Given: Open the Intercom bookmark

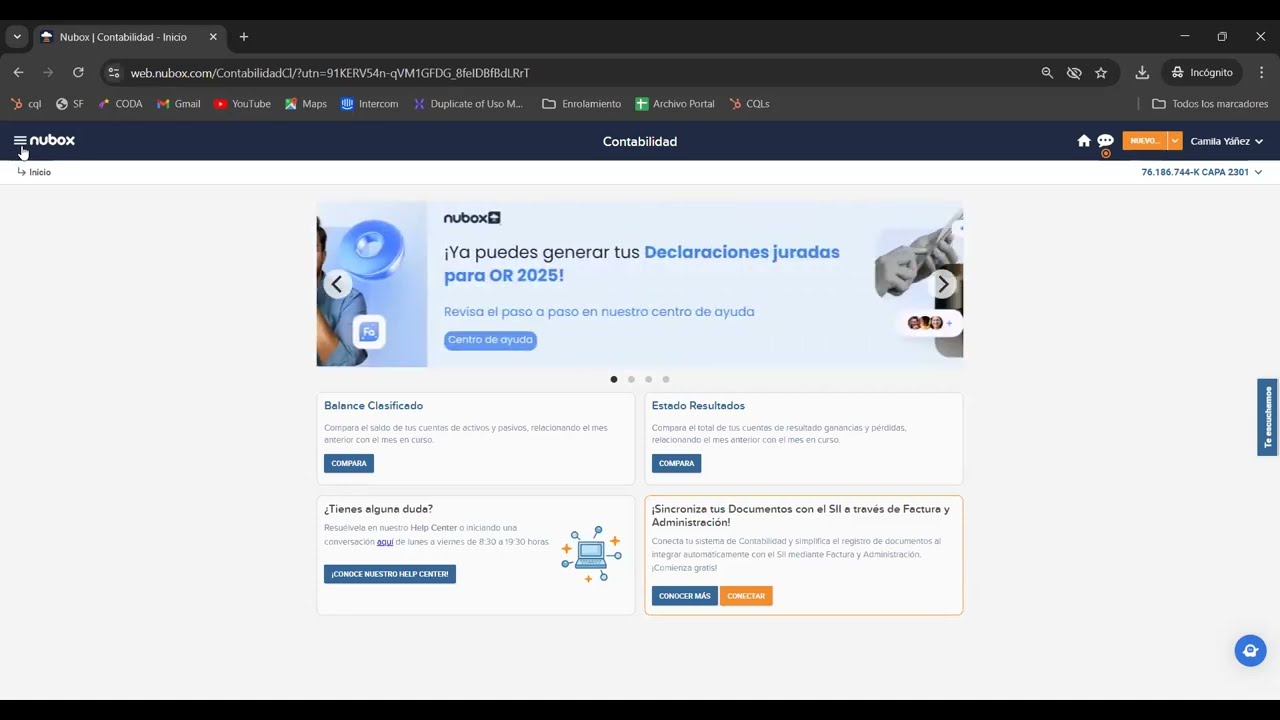Looking at the screenshot, I should (x=369, y=104).
